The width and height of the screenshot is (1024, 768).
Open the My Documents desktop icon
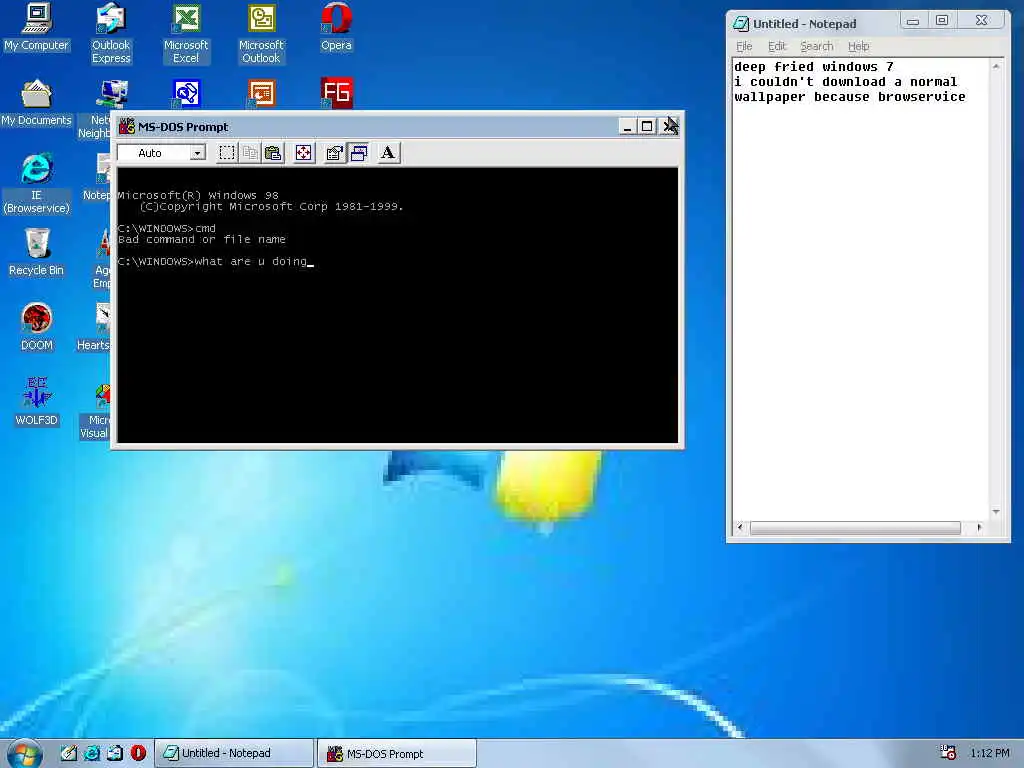(36, 103)
